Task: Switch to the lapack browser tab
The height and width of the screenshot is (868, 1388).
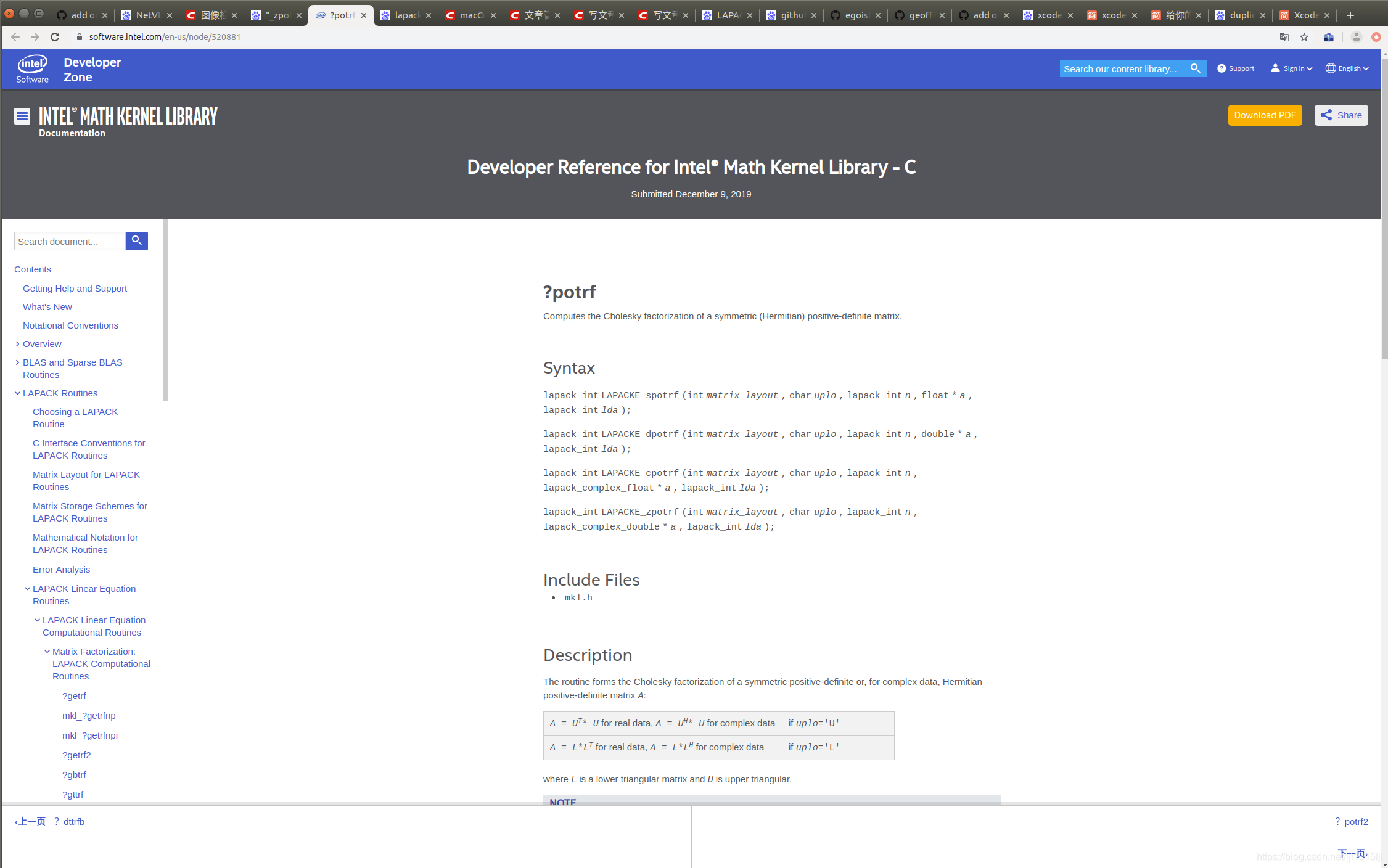Action: point(406,15)
